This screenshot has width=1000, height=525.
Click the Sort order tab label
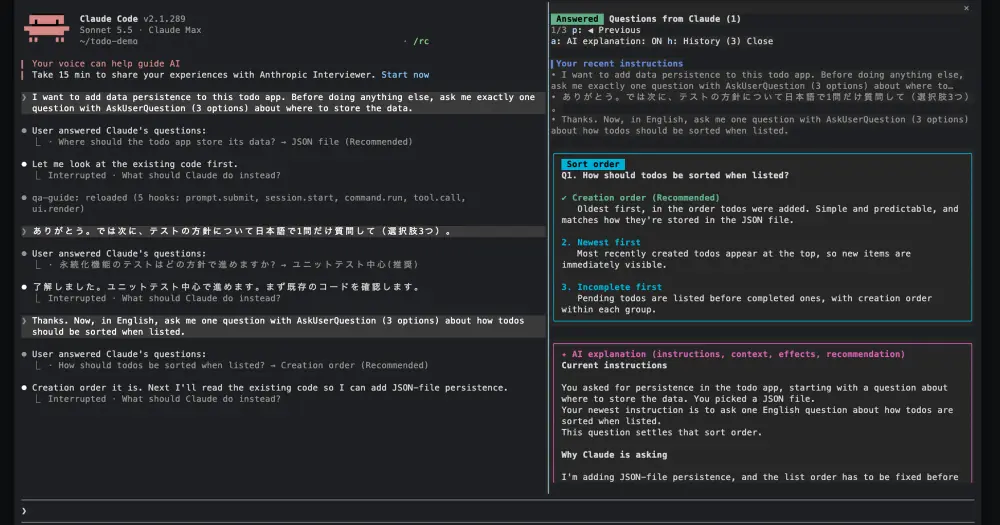(592, 164)
